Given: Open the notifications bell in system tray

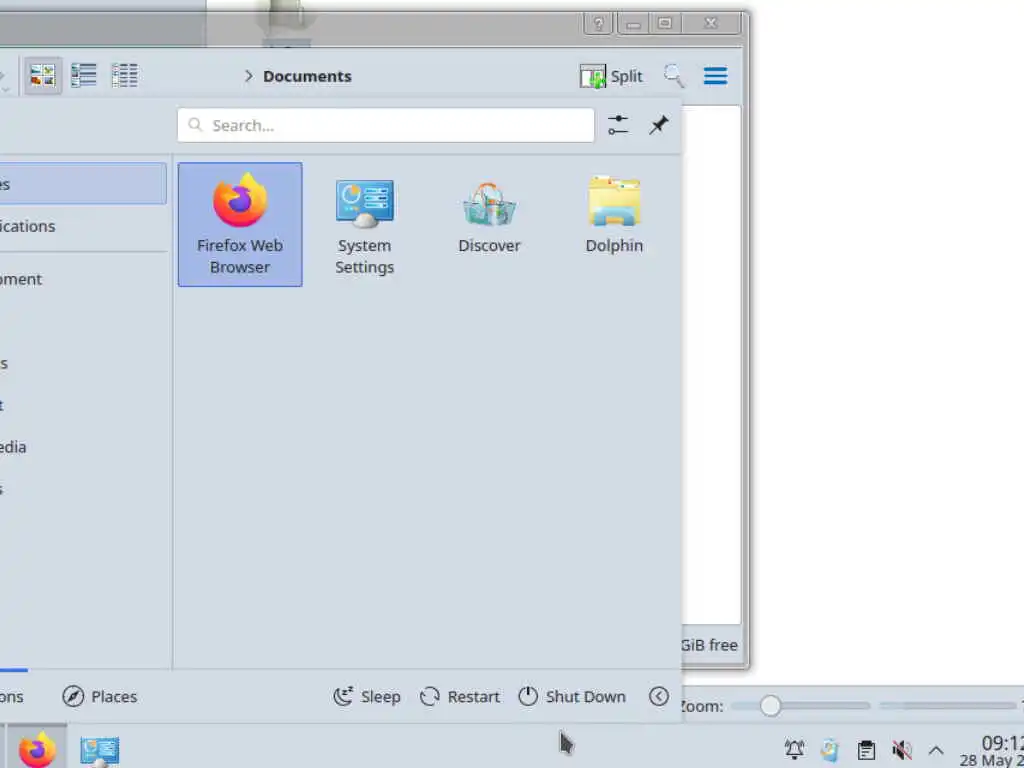Looking at the screenshot, I should [794, 749].
